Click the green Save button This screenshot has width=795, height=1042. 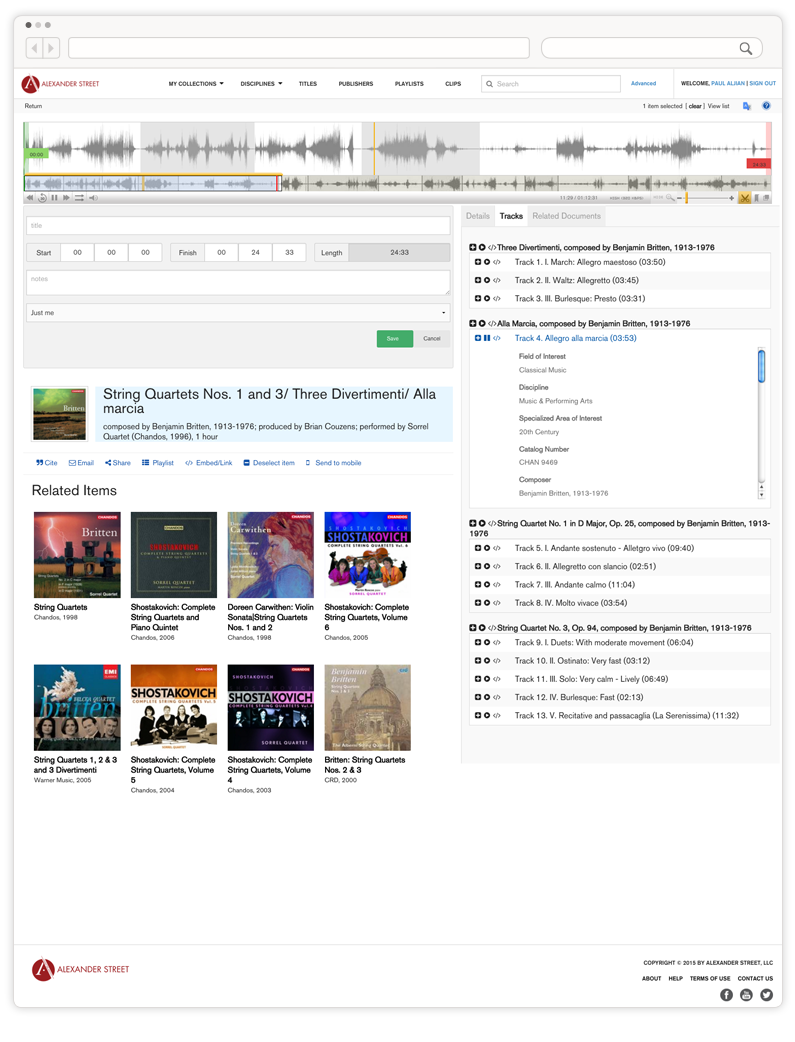click(394, 339)
